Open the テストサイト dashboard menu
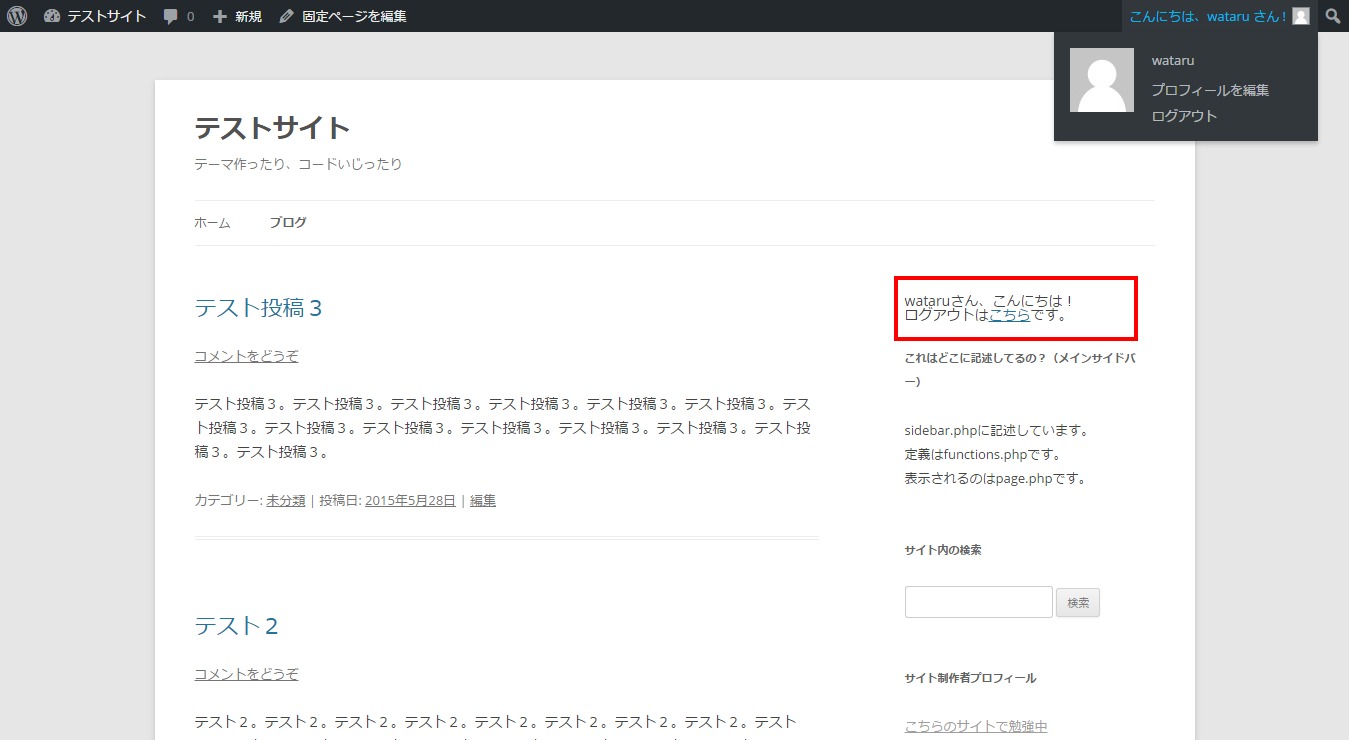This screenshot has width=1349, height=740. tap(95, 16)
